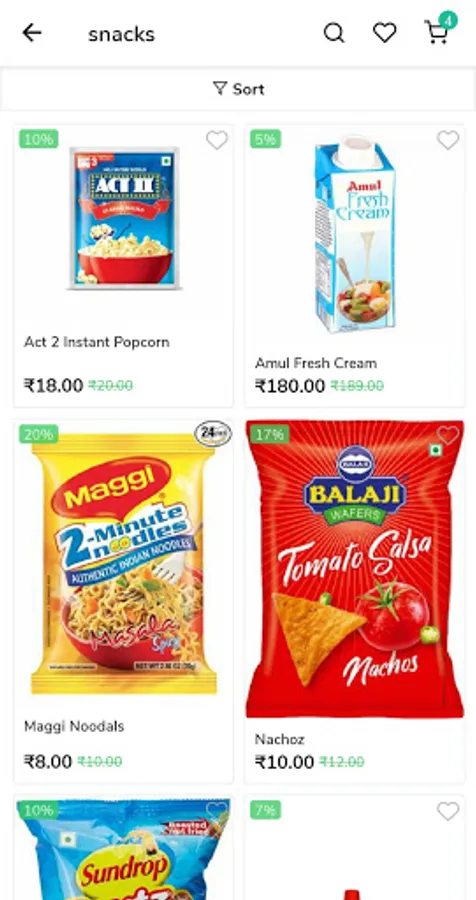Screen dimensions: 476x900
Task: Open the shopping cart with 4 items
Action: coord(438,32)
